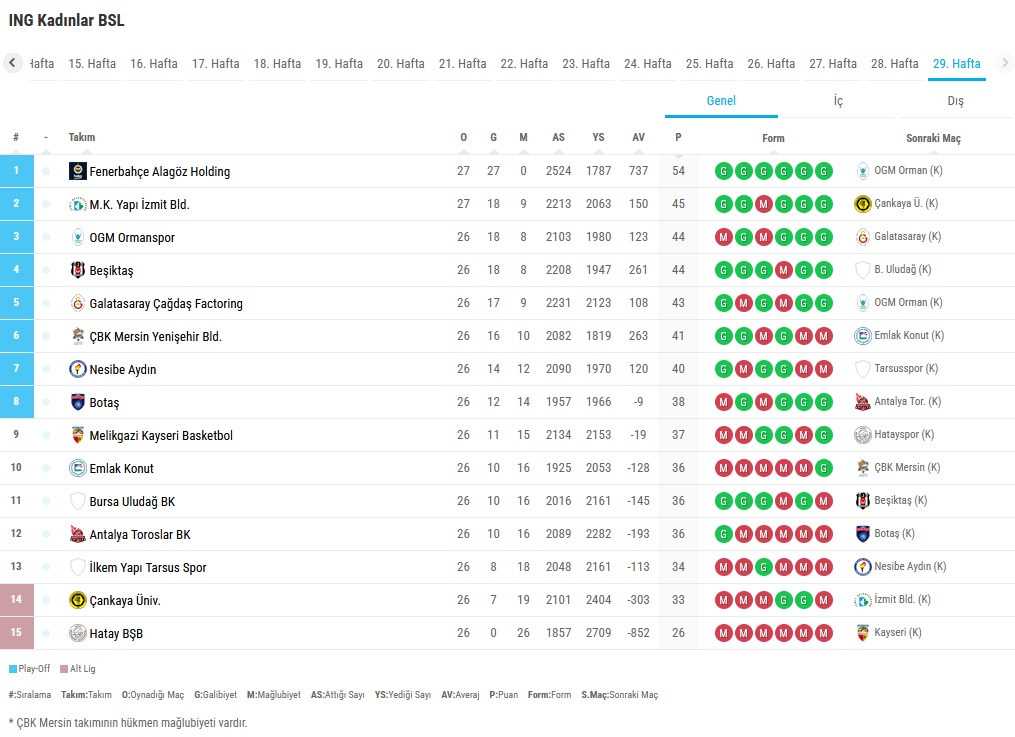The height and width of the screenshot is (737, 1015).
Task: Click the OGM Ormanspor team logo
Action: [78, 237]
